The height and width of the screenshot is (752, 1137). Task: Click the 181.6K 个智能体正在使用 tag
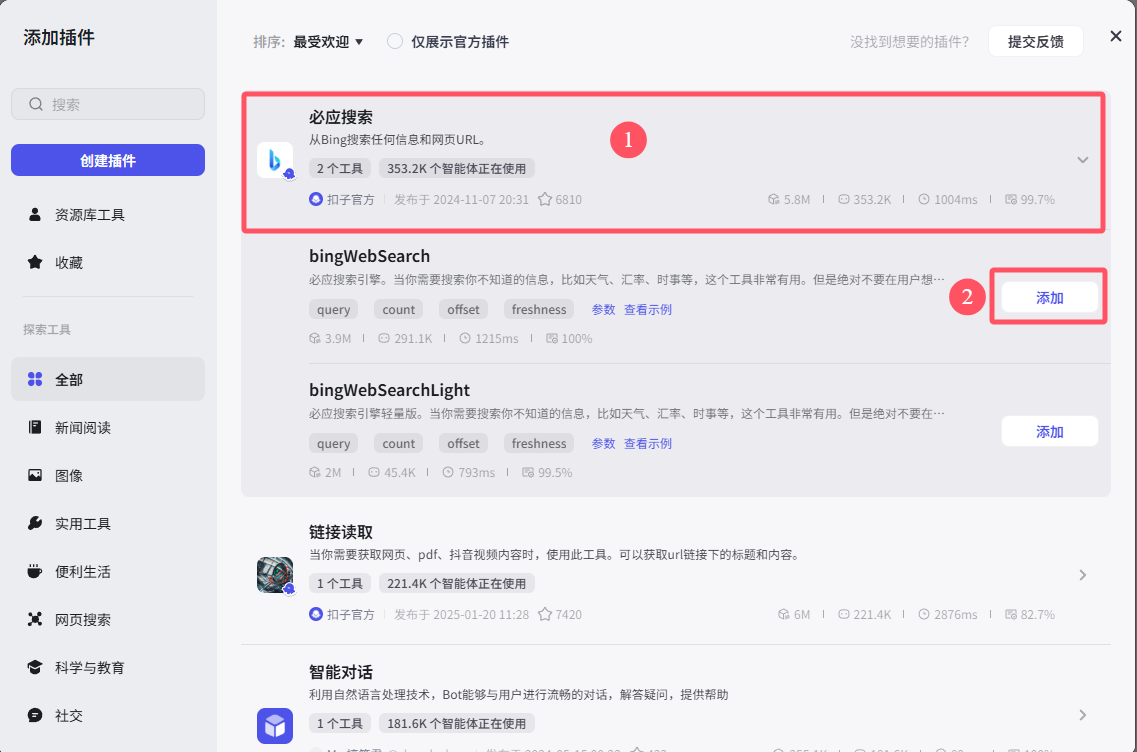point(456,723)
